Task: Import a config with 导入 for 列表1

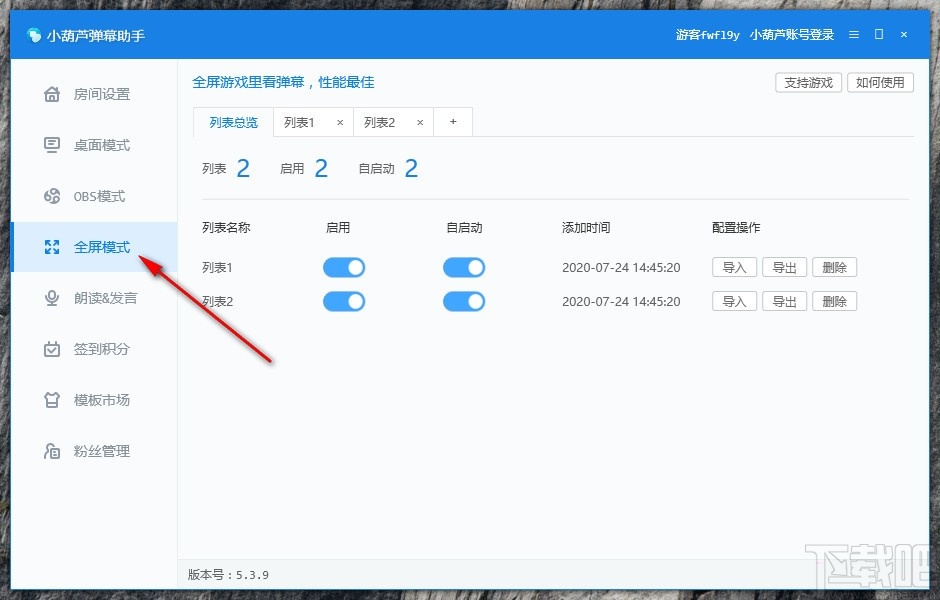Action: (734, 267)
